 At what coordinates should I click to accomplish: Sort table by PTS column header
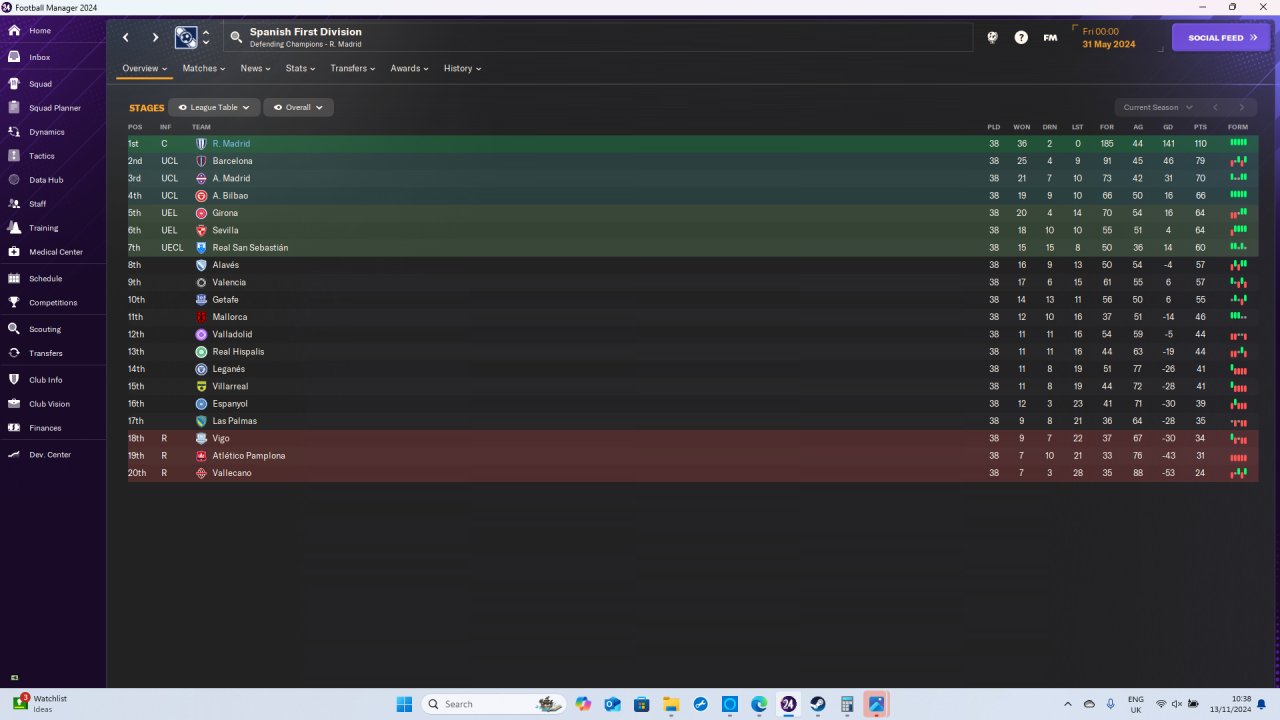click(1200, 127)
